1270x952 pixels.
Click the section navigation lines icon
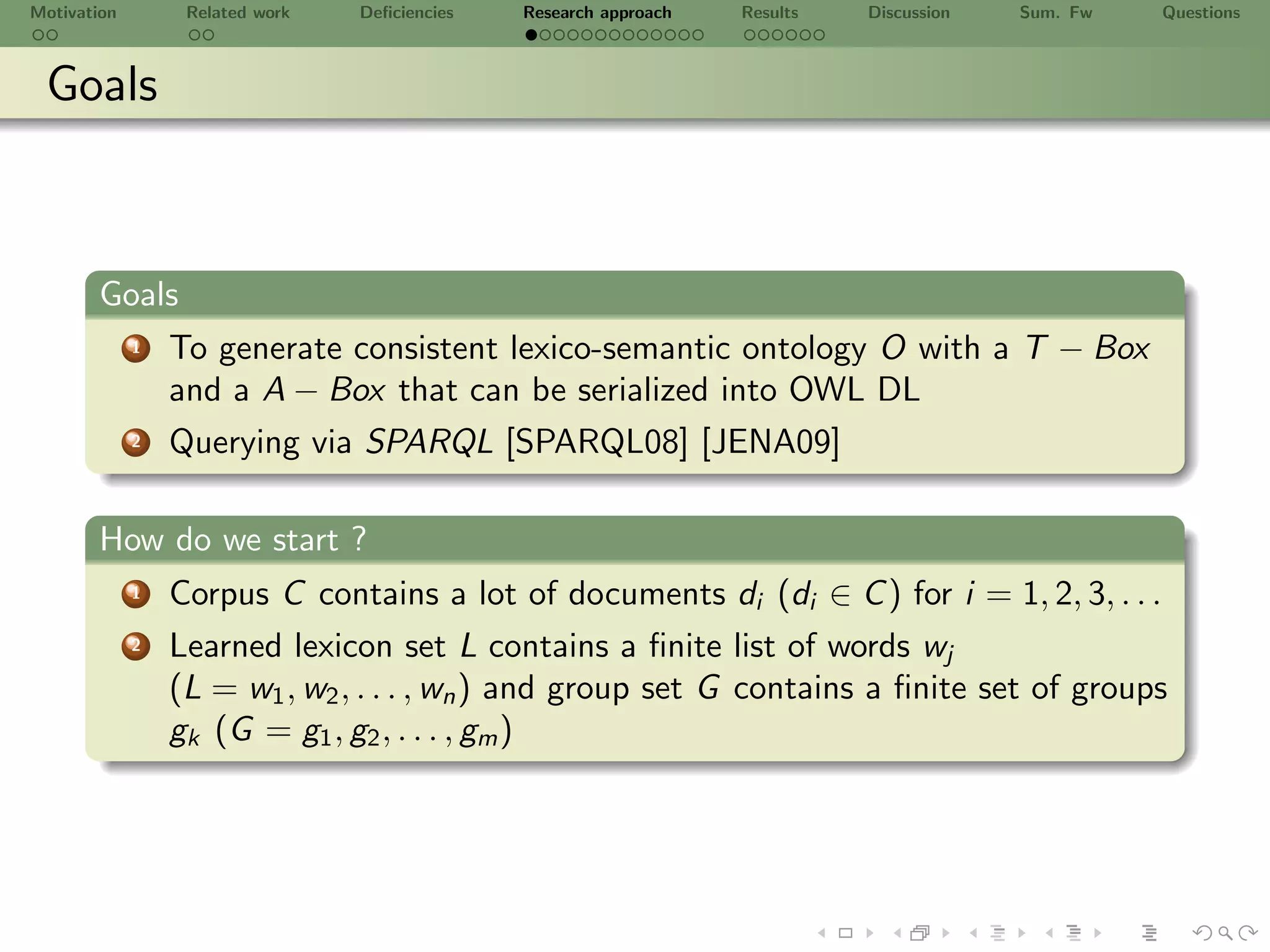coord(1073,933)
